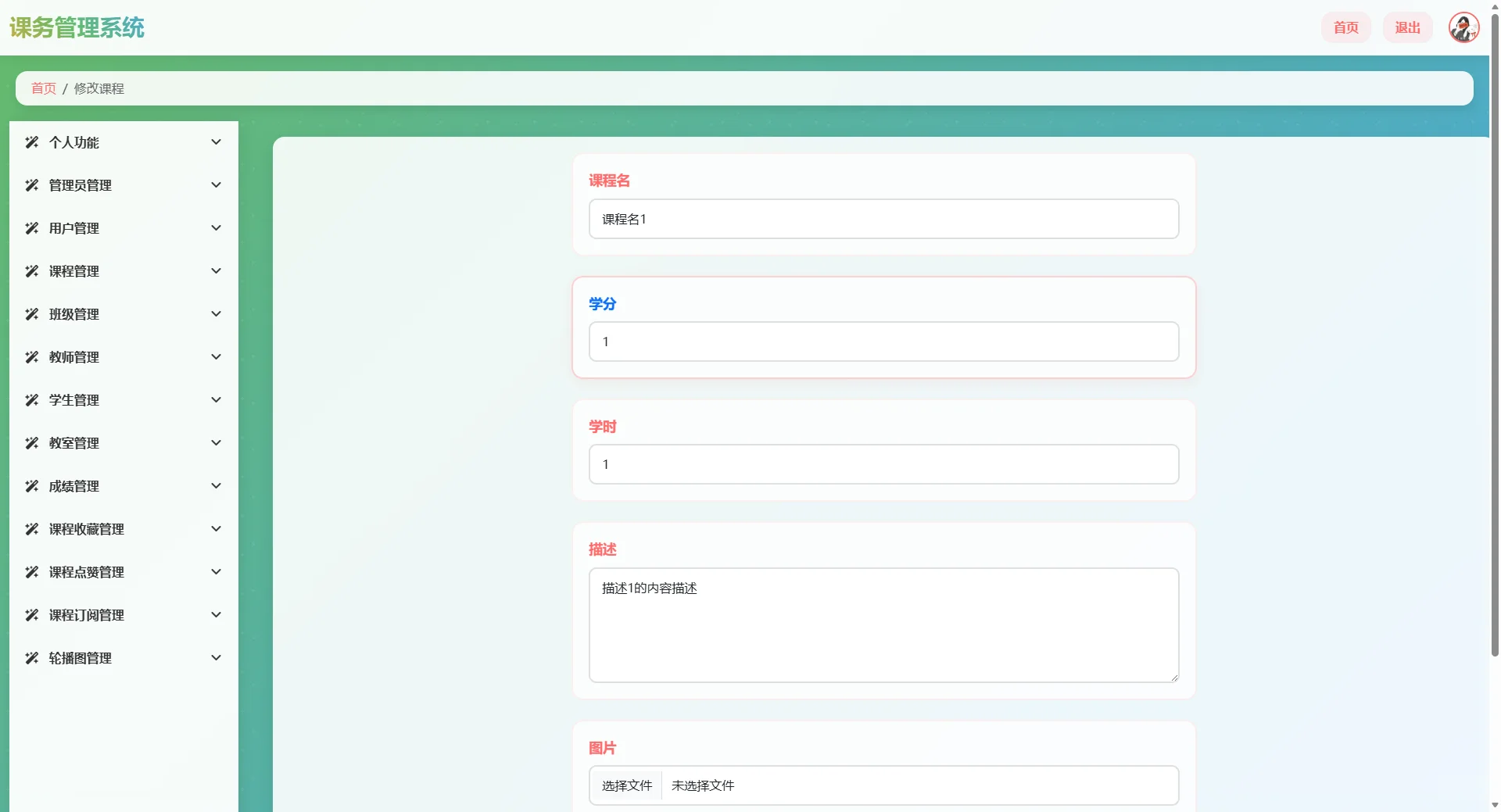Click the wand icon beside 课程收藏管理

click(31, 529)
